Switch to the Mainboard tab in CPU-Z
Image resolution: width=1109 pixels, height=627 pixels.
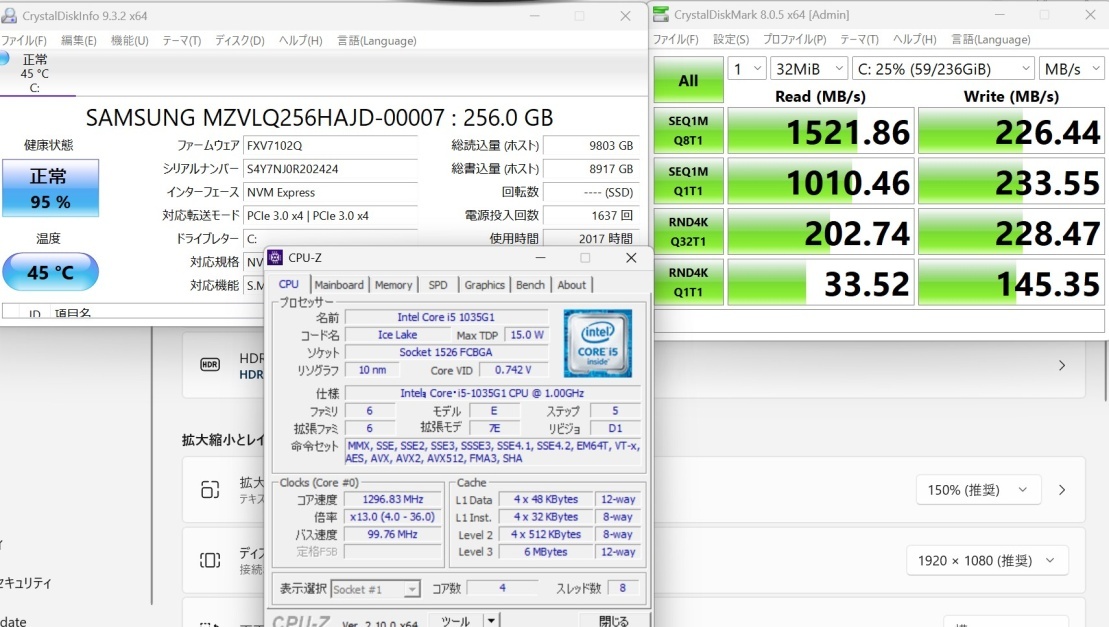[x=339, y=285]
